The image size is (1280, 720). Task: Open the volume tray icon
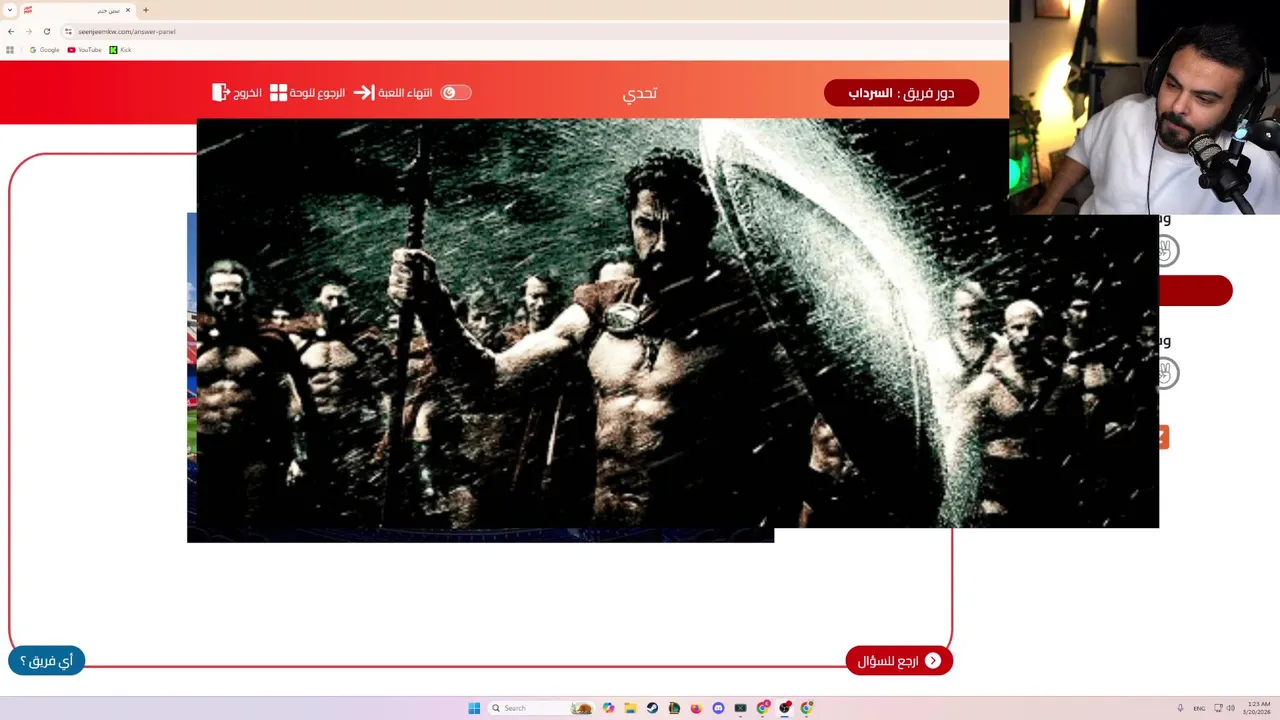[x=1230, y=708]
